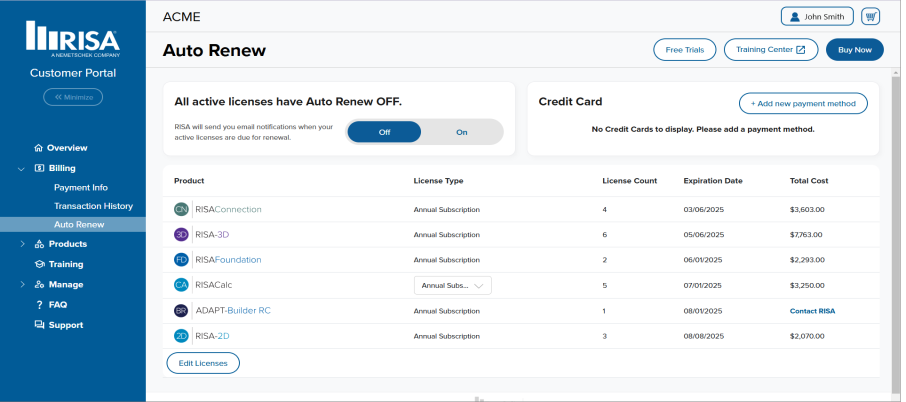Click the Manage users icon
Viewport: 906px width, 402px height.
[39, 285]
